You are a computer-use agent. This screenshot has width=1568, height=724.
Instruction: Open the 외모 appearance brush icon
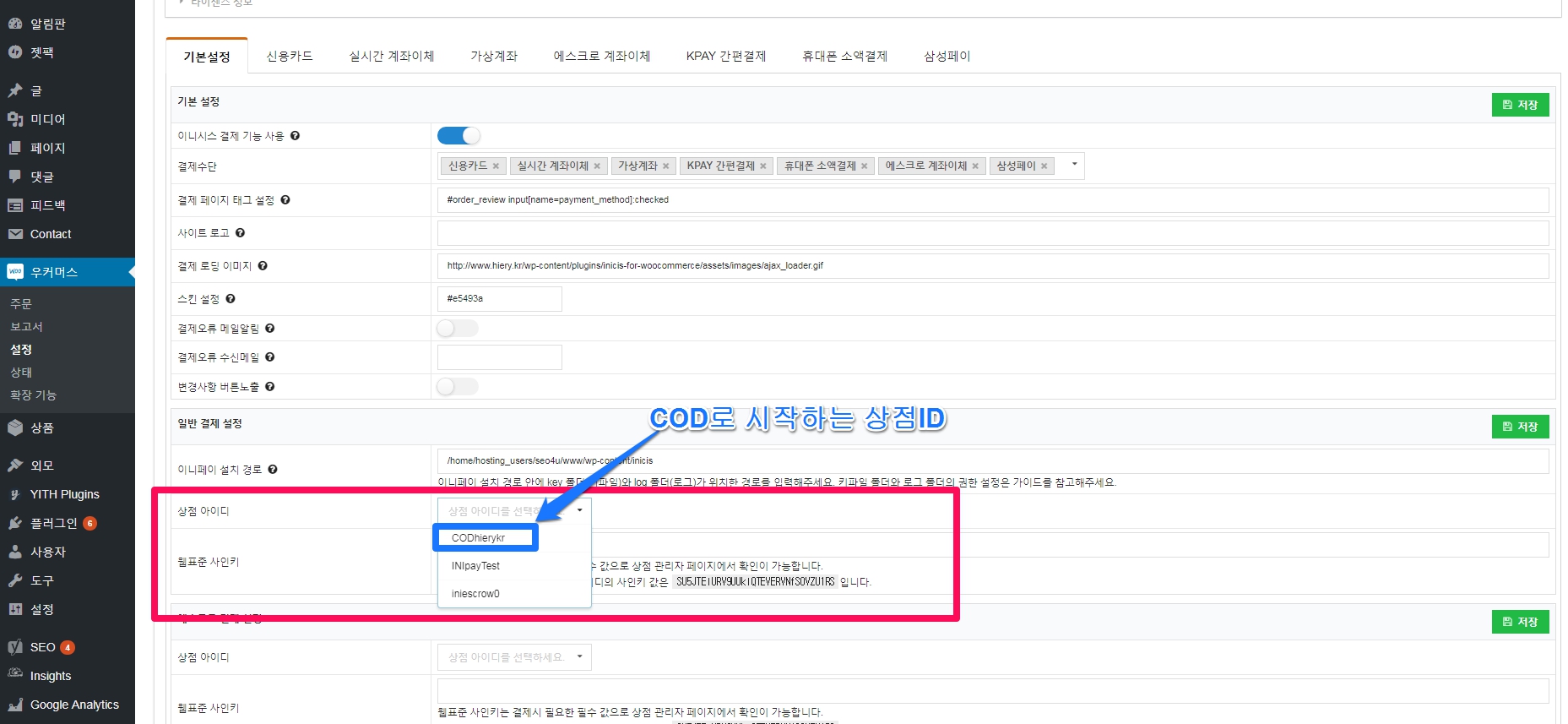pyautogui.click(x=15, y=465)
